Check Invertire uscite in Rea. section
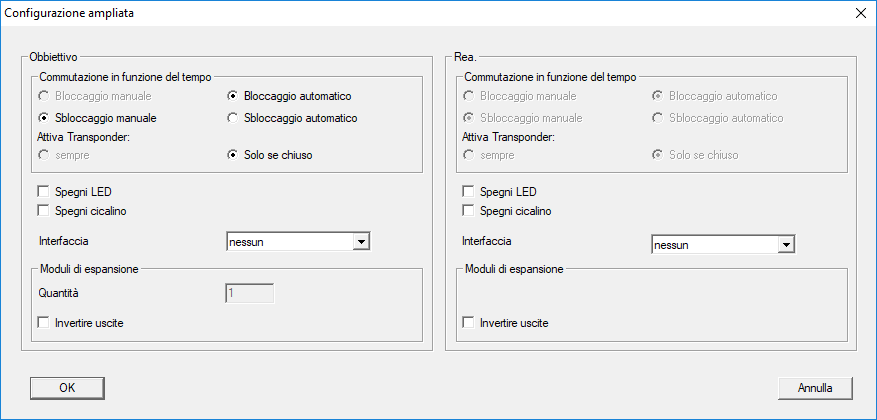The width and height of the screenshot is (877, 420). 468,323
